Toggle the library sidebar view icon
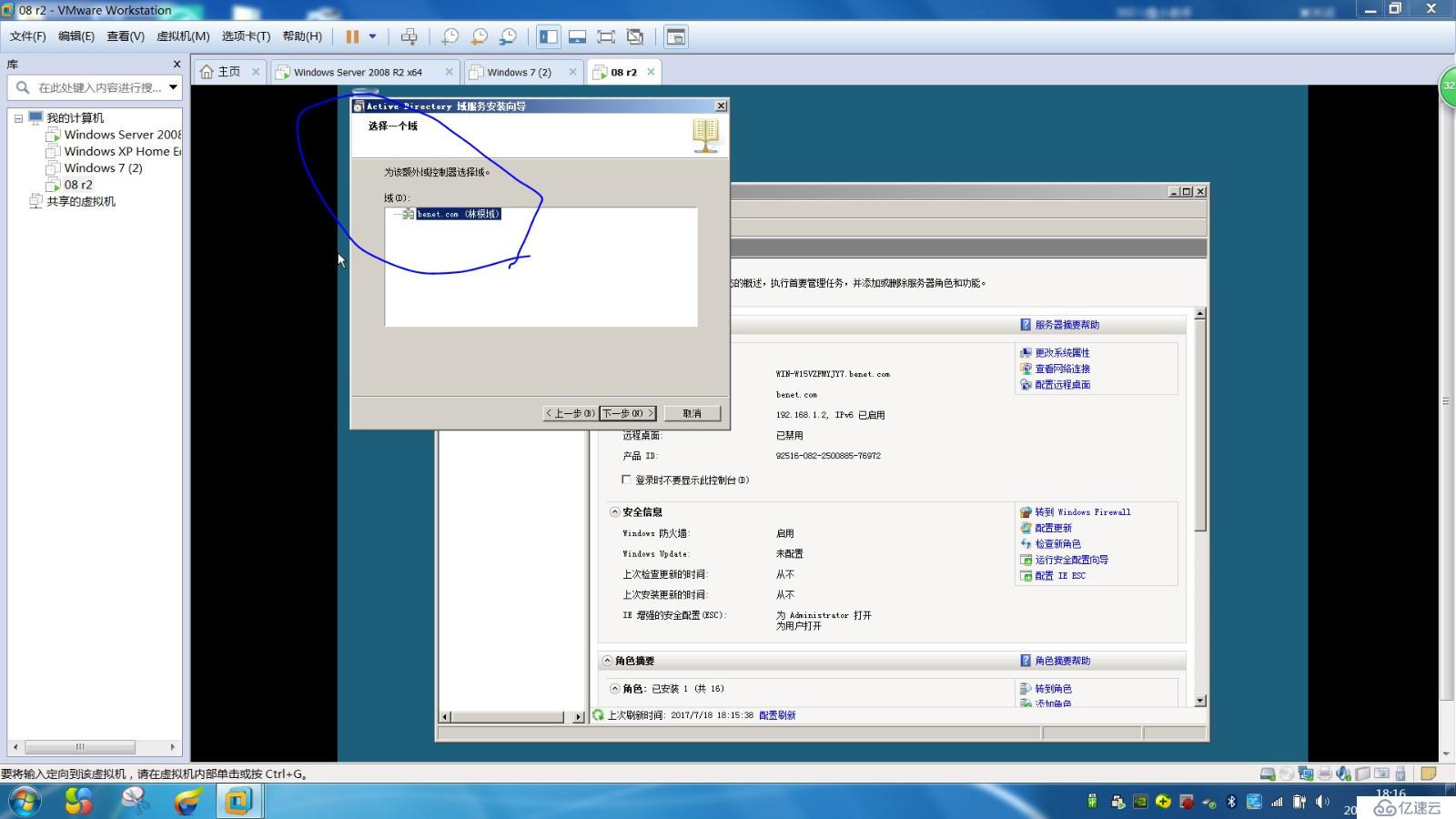Viewport: 1456px width, 819px height. pos(548,36)
